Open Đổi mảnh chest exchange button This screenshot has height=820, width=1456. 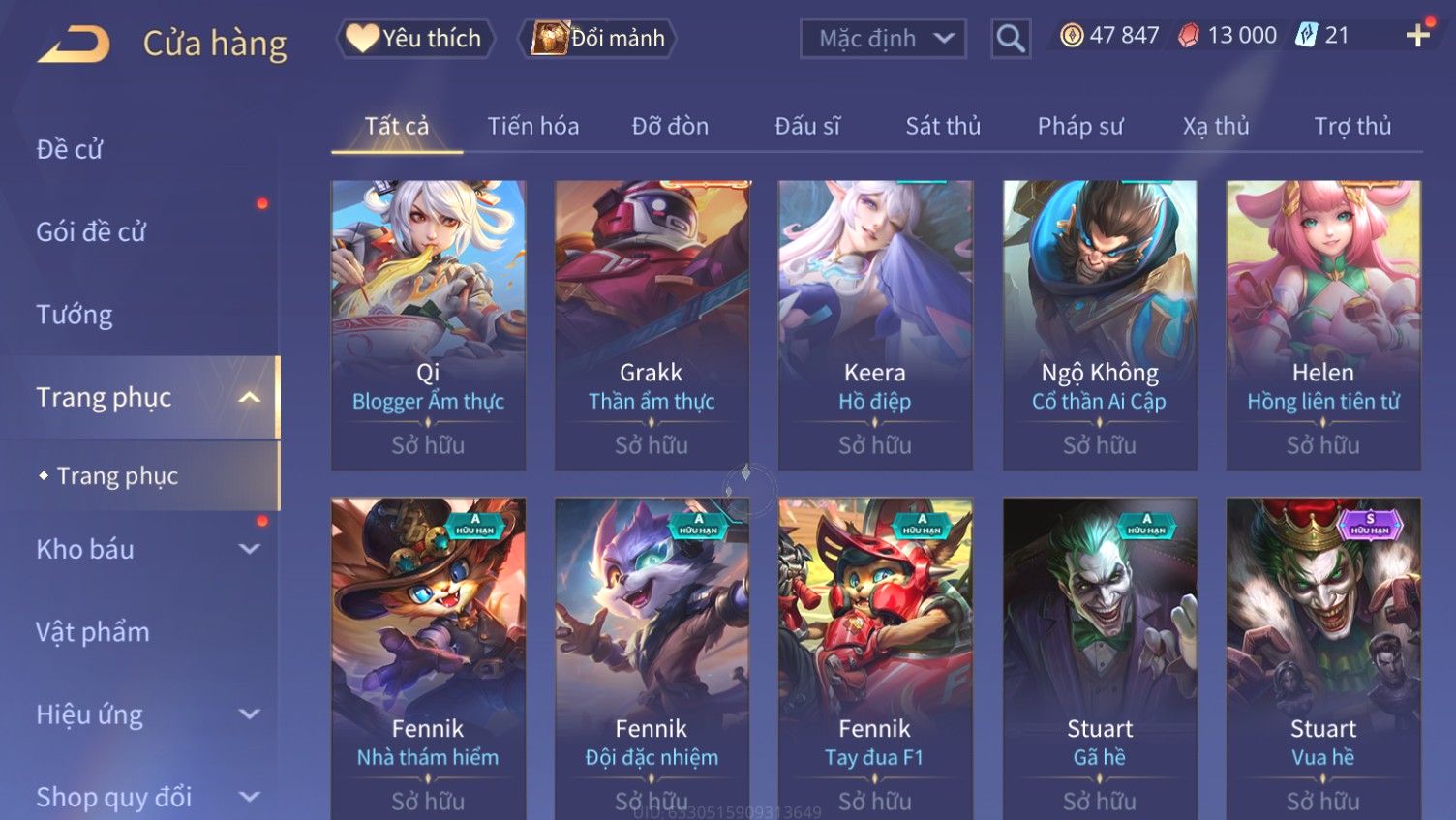(x=596, y=39)
